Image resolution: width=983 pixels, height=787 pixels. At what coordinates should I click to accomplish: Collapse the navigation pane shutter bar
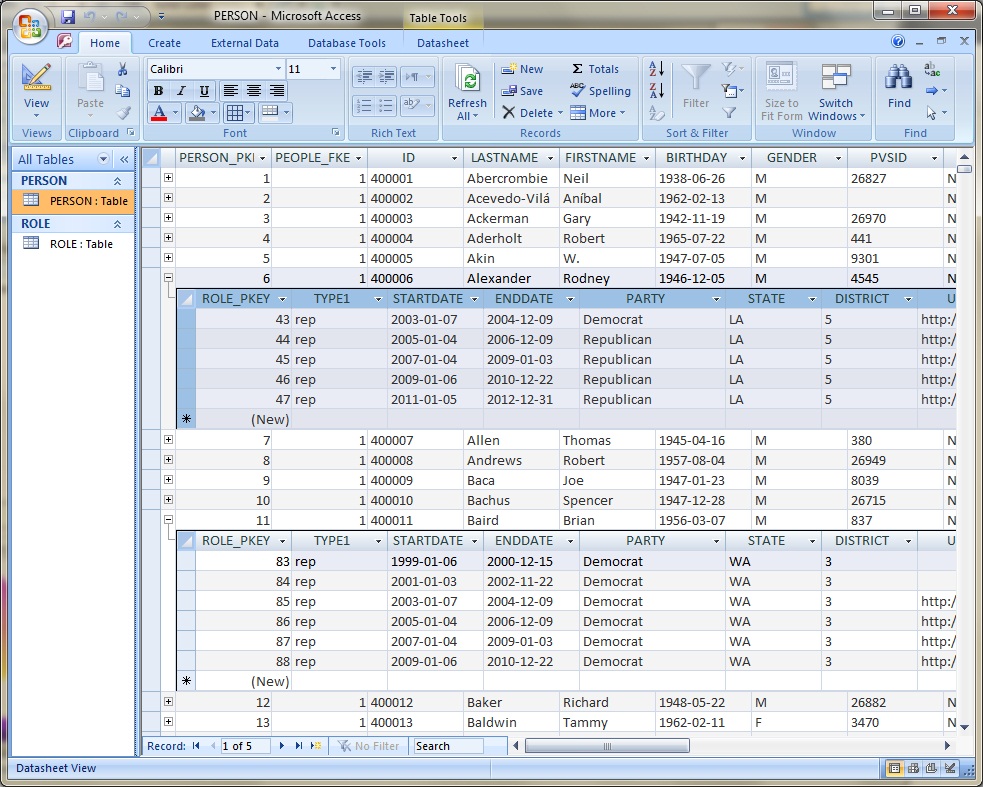click(124, 159)
